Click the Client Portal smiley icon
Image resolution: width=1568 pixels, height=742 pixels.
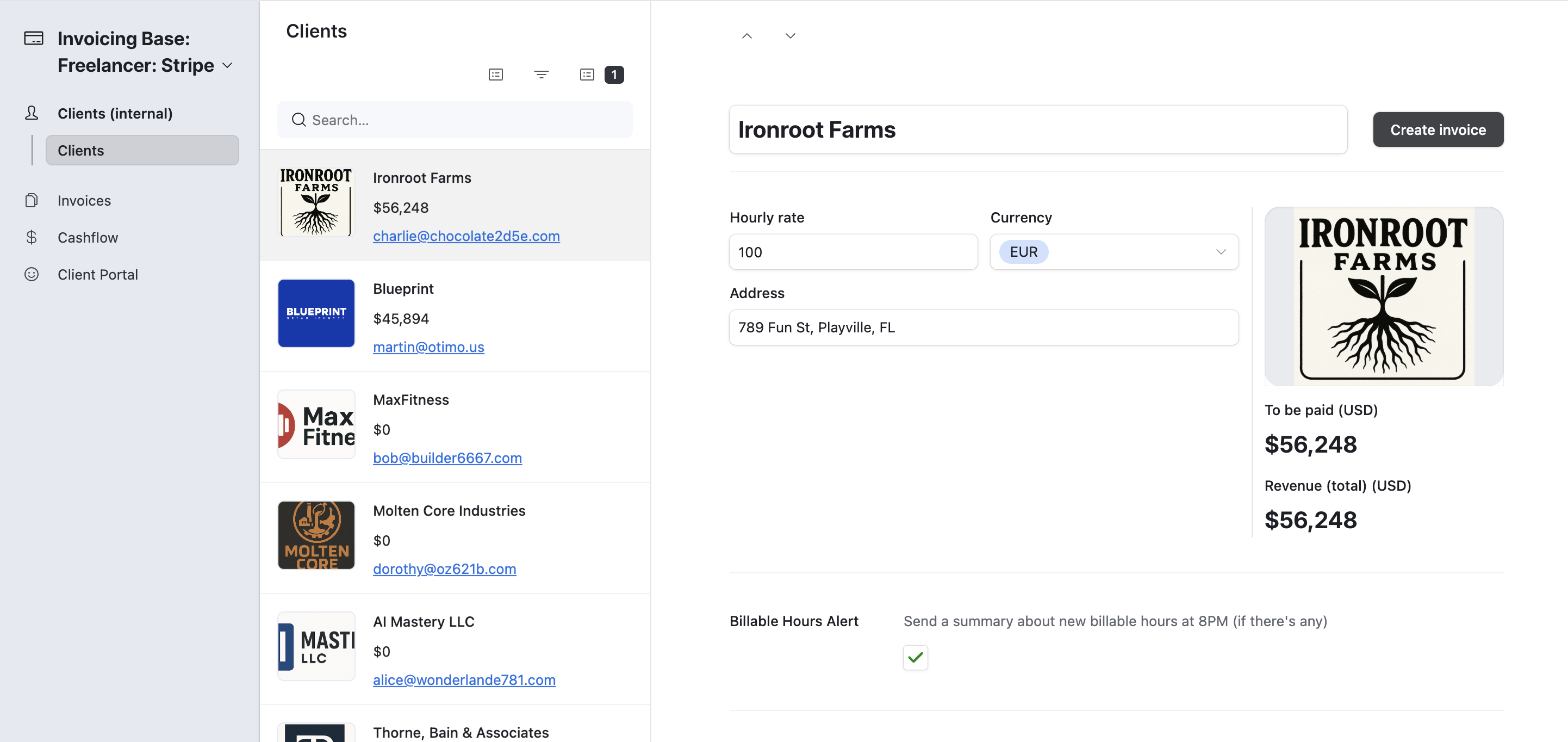tap(32, 275)
